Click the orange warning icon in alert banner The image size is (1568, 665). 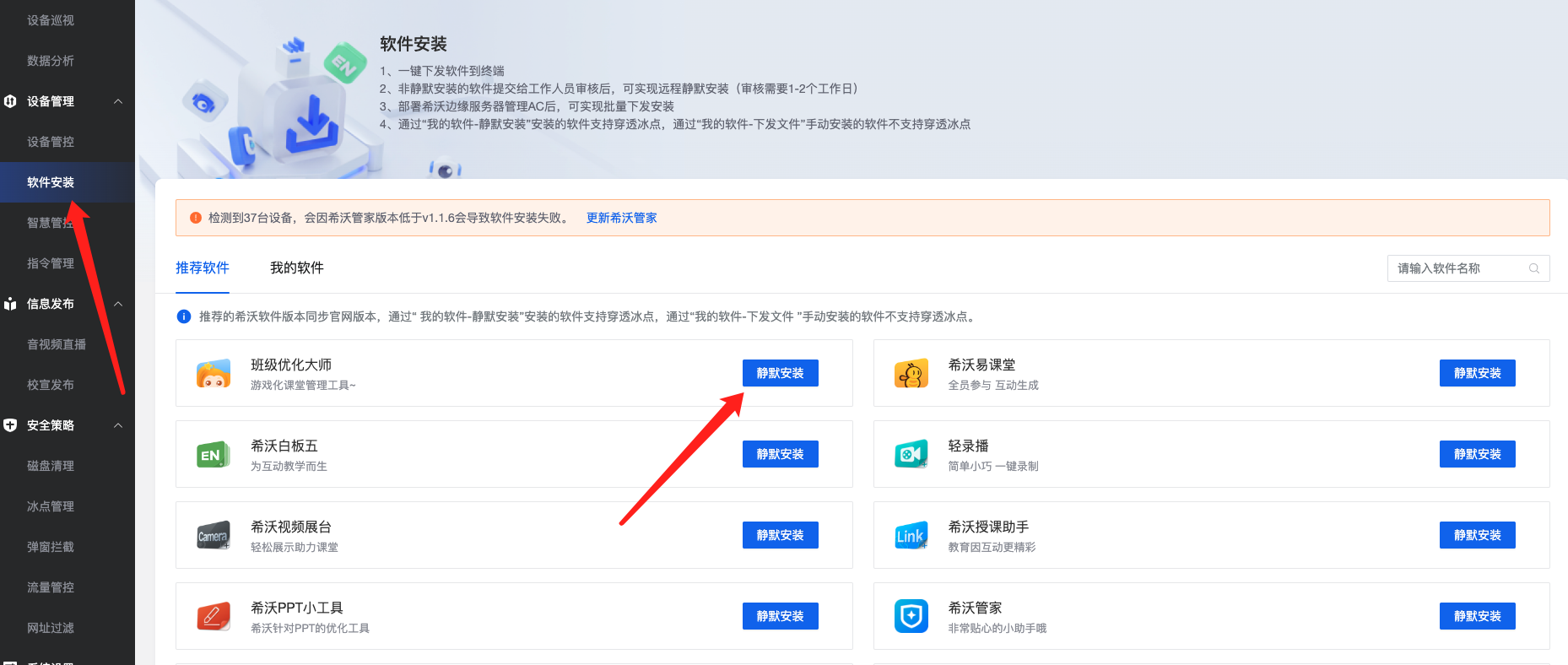196,218
